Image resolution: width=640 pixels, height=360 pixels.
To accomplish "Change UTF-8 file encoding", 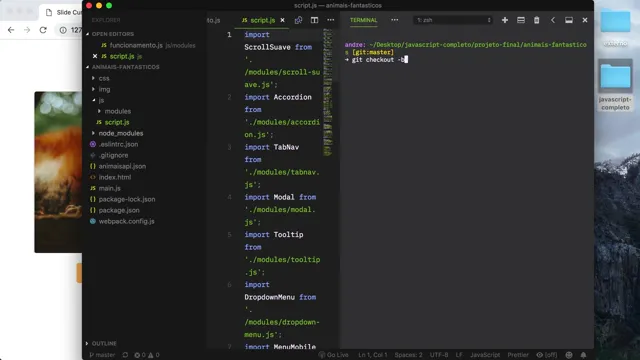I will click(x=439, y=355).
